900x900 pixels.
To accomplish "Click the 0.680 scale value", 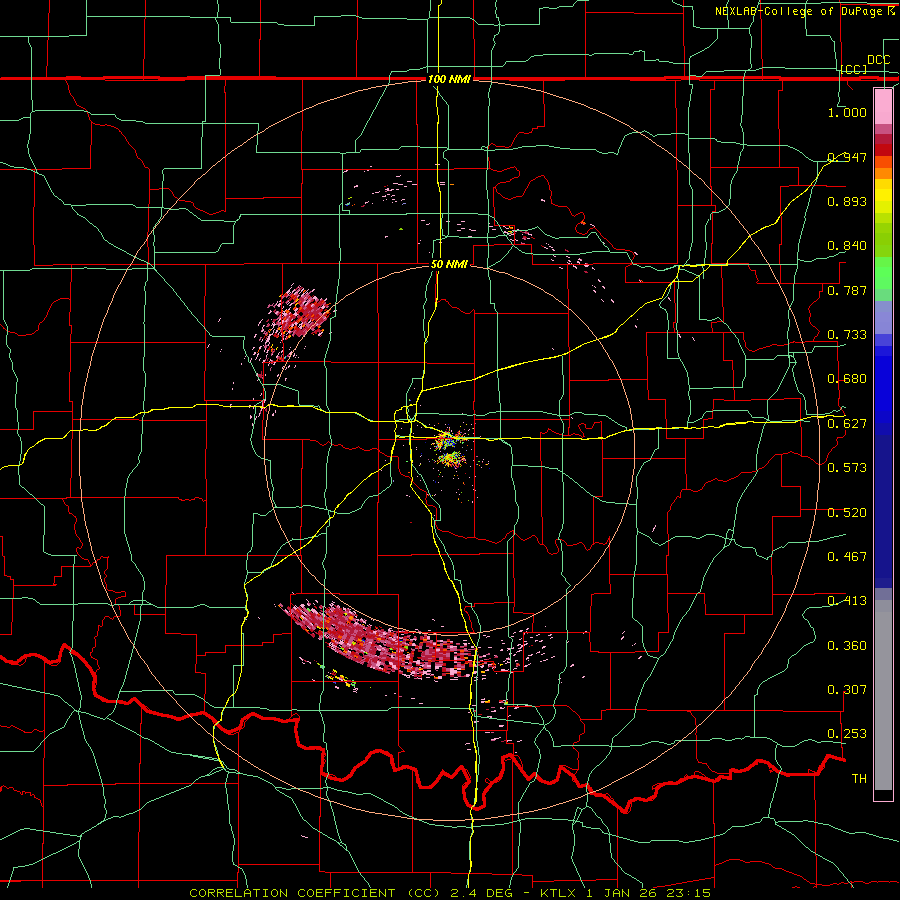I will [x=847, y=379].
